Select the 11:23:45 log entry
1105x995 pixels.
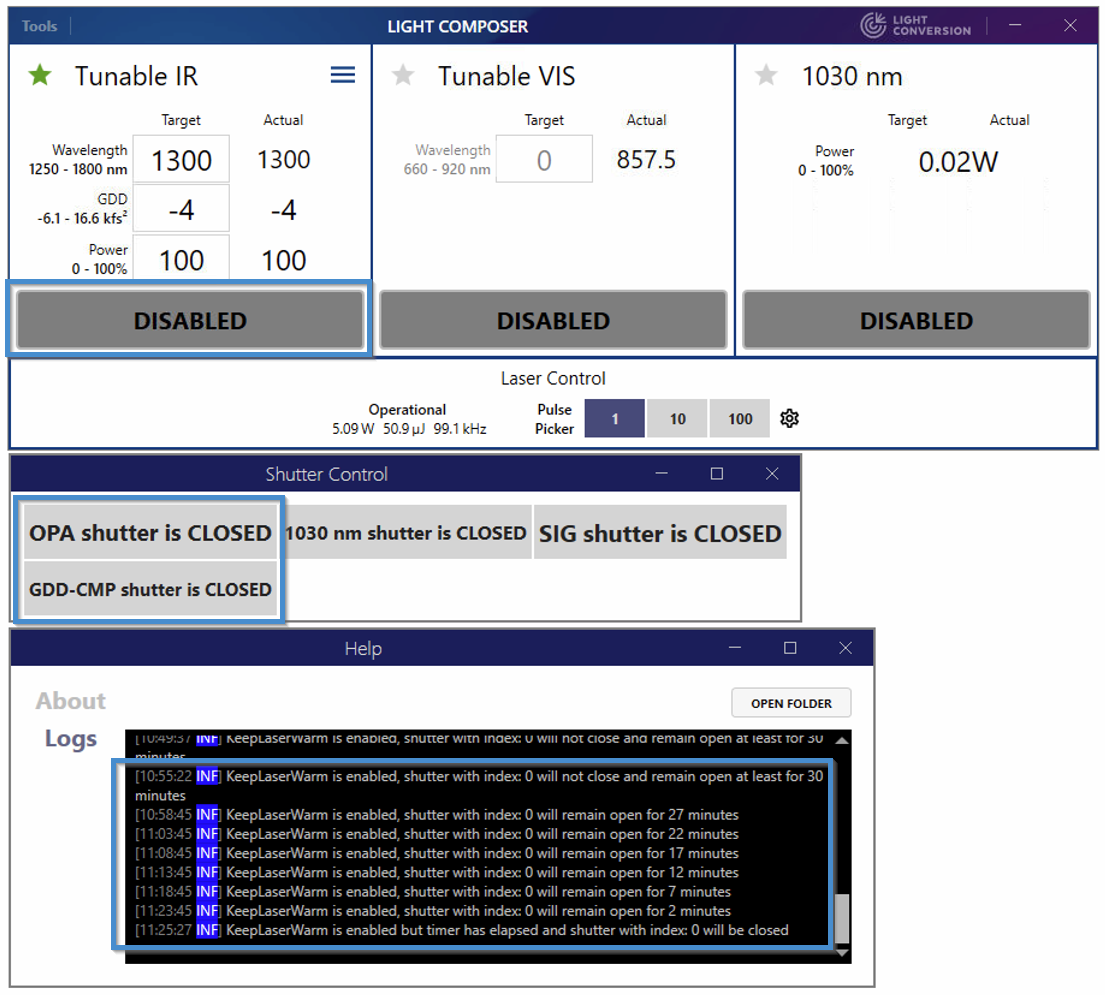433,910
